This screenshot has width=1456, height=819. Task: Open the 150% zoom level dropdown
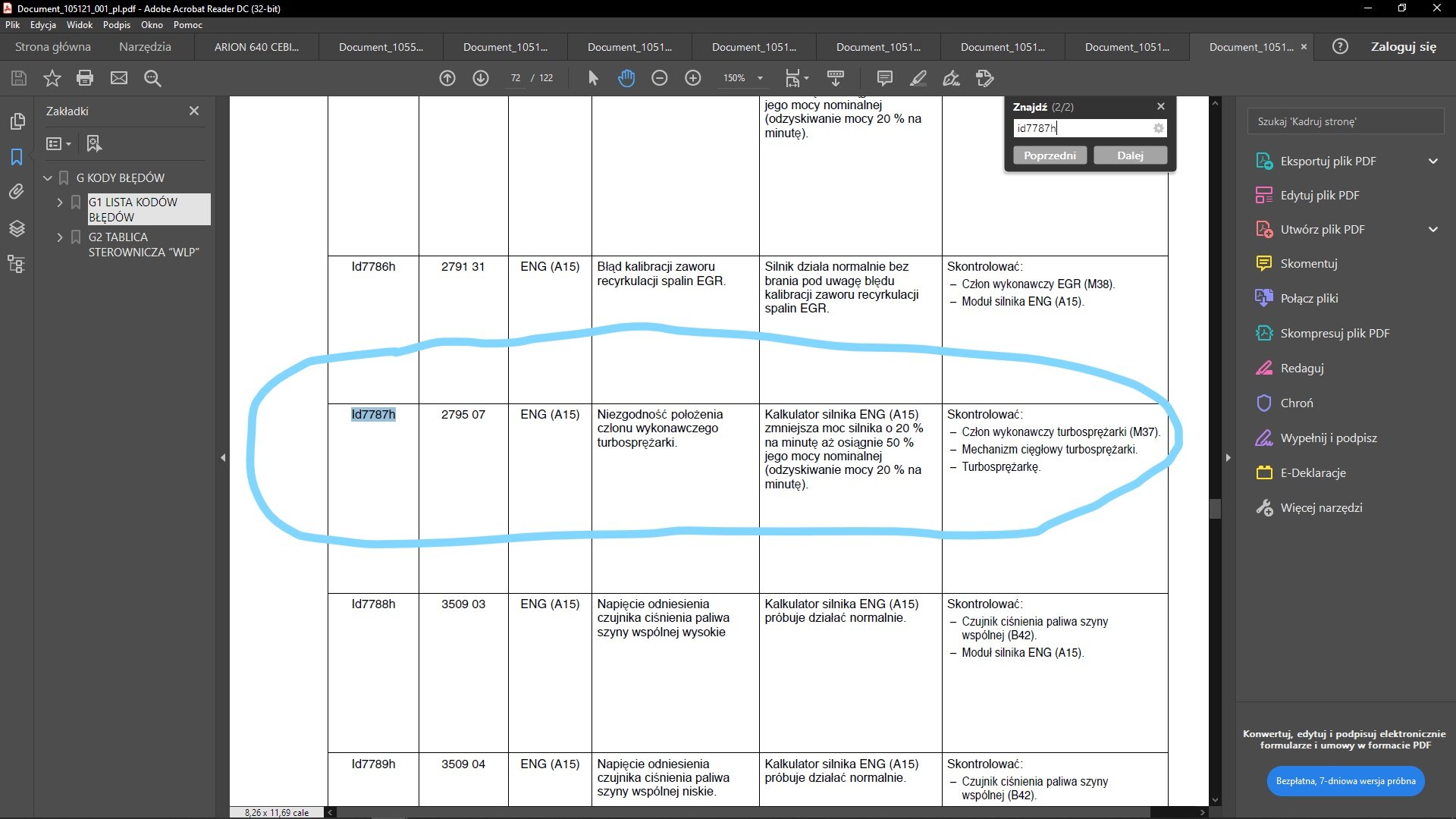(760, 78)
